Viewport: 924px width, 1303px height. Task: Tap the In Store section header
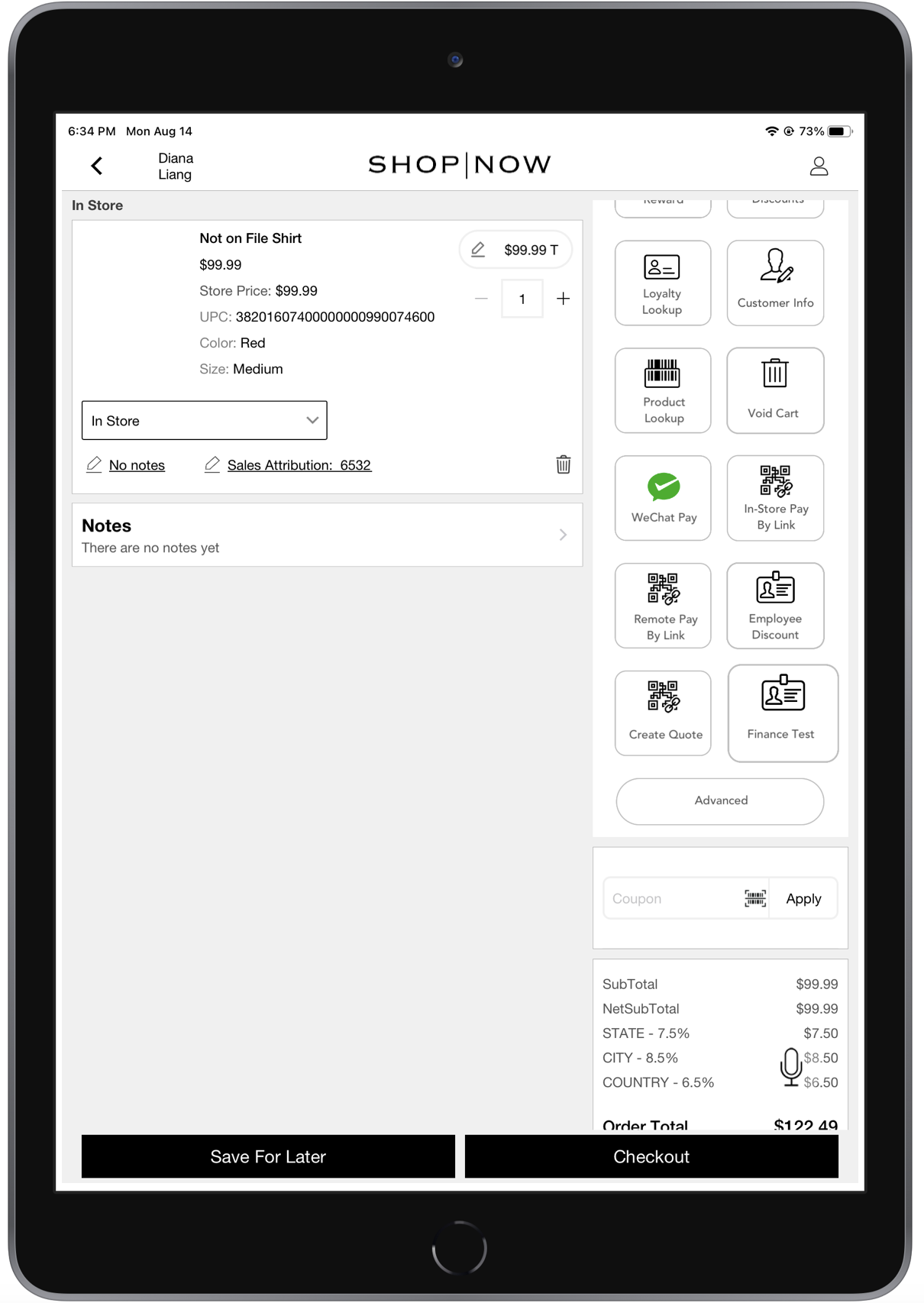coord(97,205)
